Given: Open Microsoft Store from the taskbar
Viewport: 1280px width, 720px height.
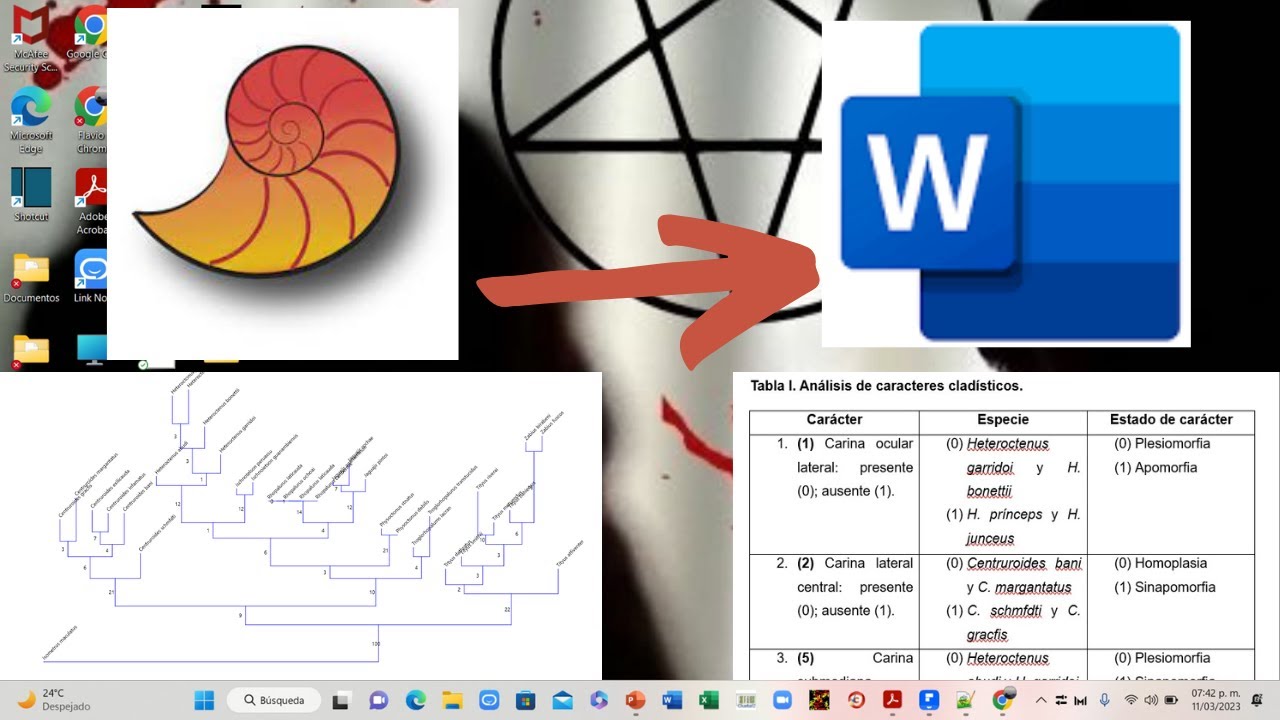Looking at the screenshot, I should 525,700.
